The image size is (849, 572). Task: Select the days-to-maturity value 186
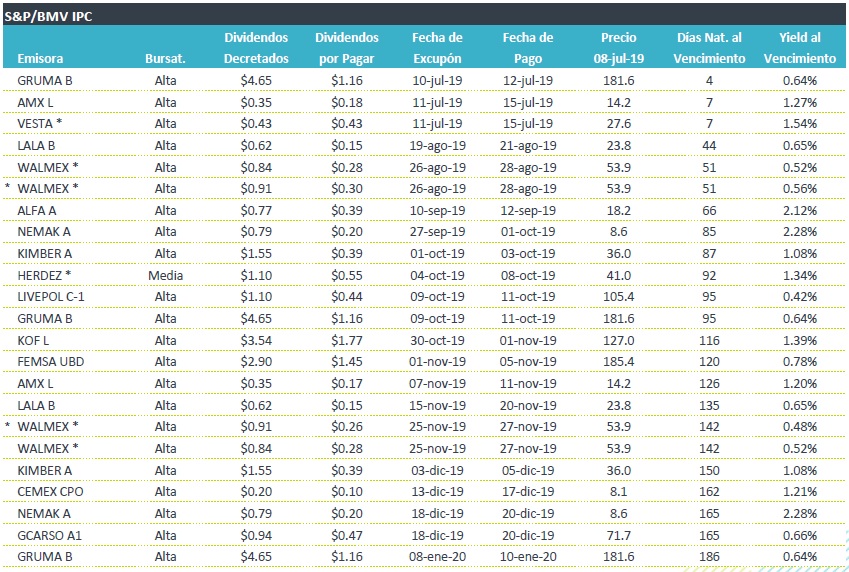coord(709,557)
